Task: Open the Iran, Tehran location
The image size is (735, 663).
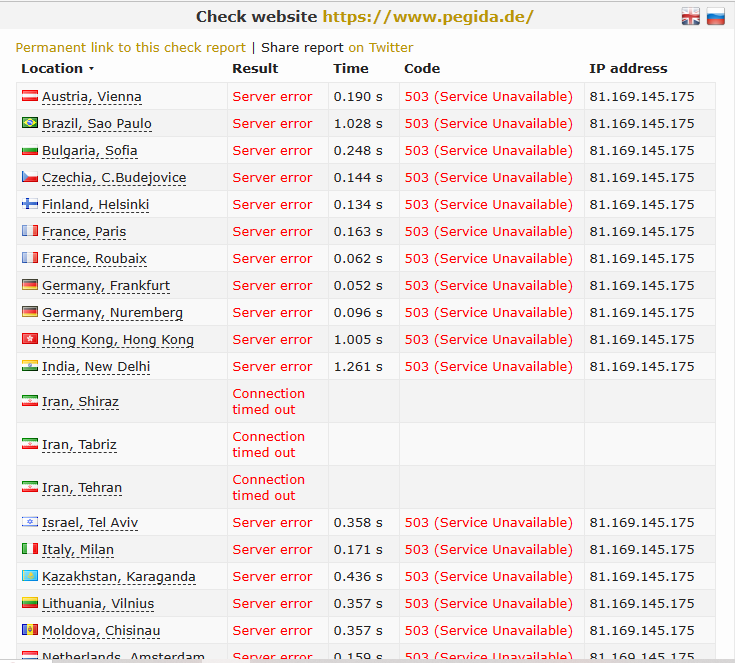Action: (82, 488)
